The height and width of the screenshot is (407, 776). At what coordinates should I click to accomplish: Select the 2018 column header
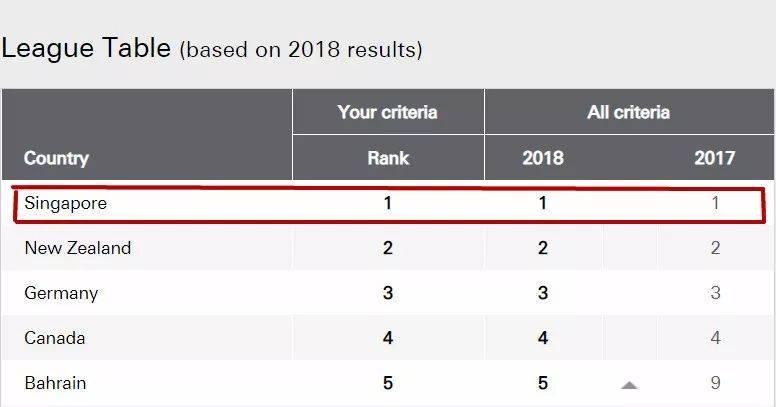click(543, 158)
